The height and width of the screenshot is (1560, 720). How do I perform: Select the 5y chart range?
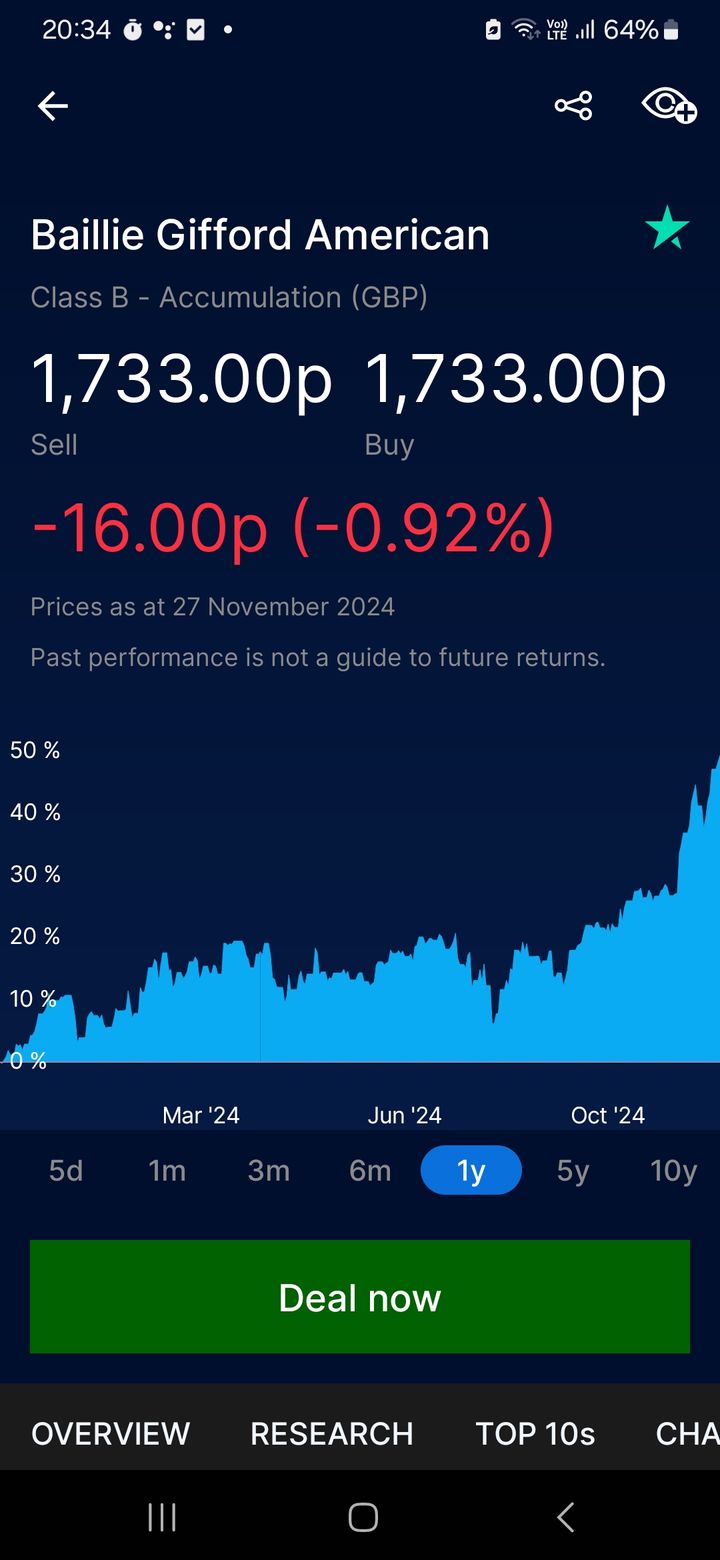[573, 1170]
